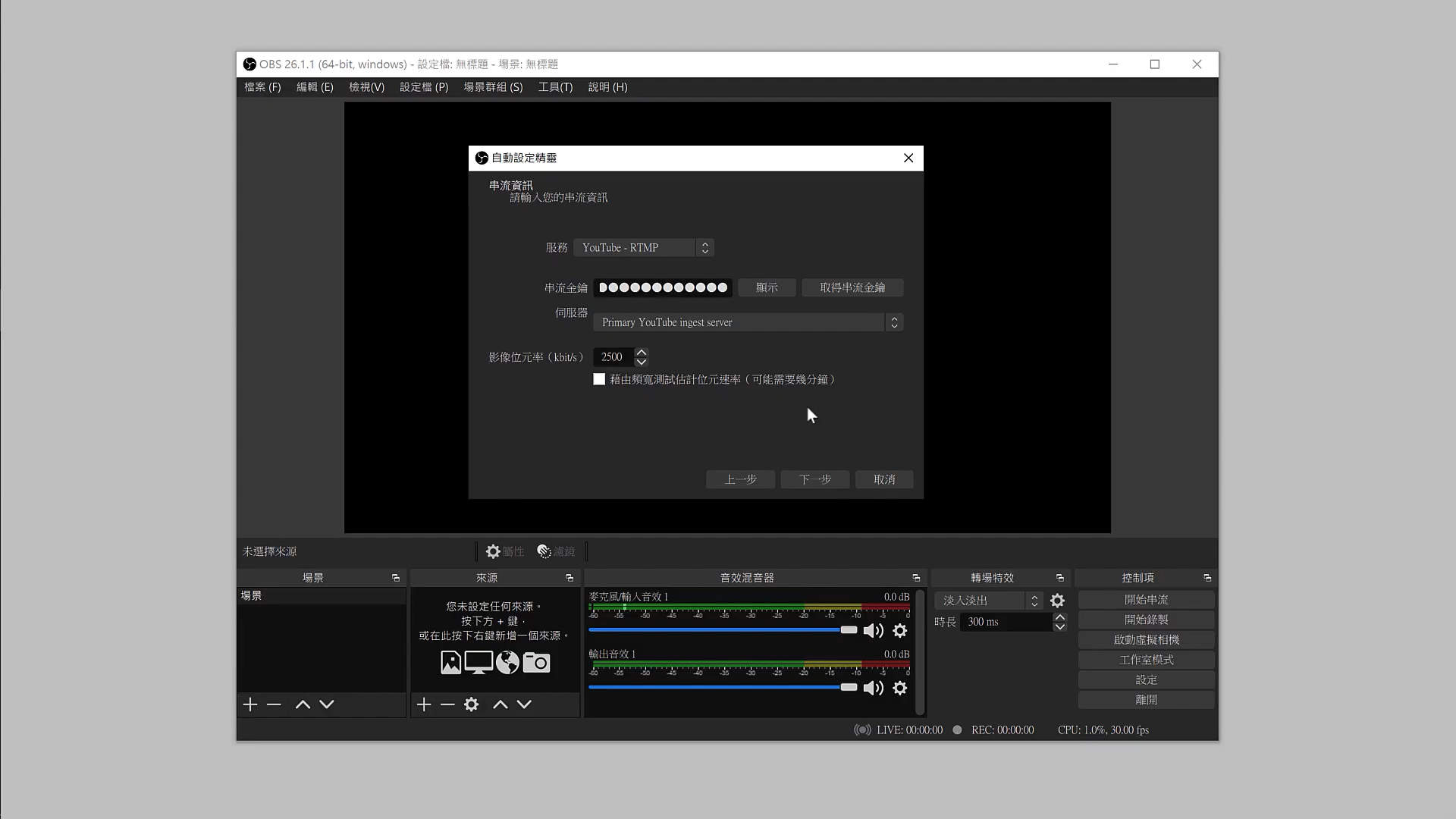Click the 下一步 button in wizard
This screenshot has height=819, width=1456.
814,479
